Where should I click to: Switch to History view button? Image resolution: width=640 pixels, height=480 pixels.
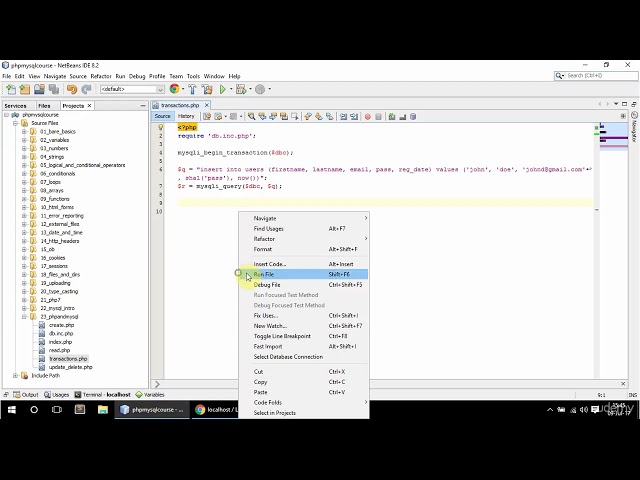(x=186, y=116)
